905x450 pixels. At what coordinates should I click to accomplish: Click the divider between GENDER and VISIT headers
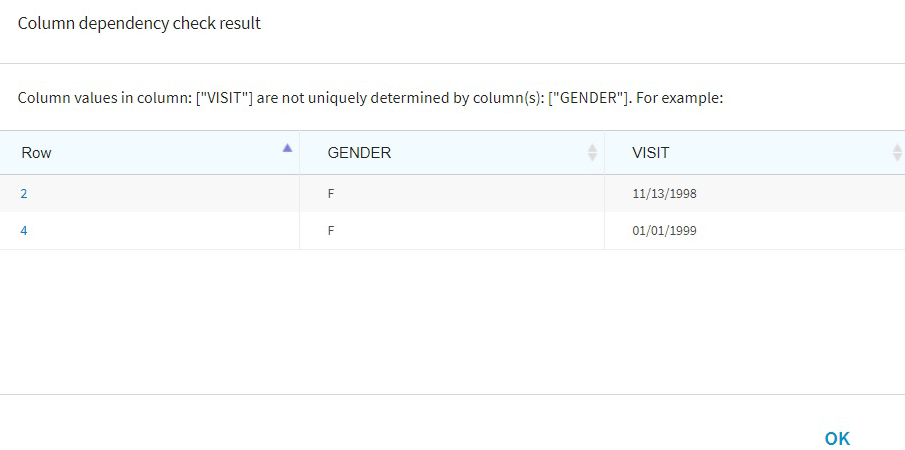tap(604, 153)
